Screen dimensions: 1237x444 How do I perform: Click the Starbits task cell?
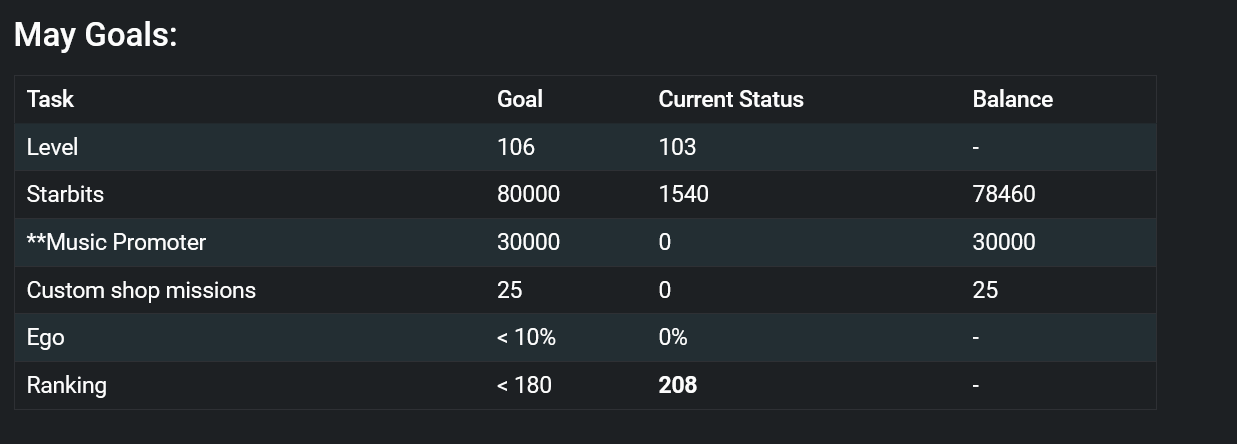(x=65, y=194)
